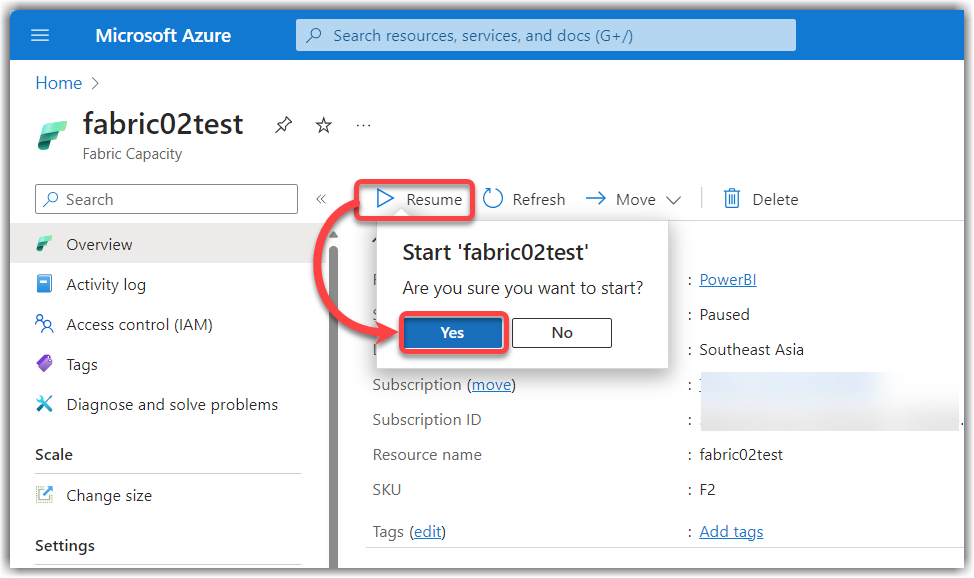The height and width of the screenshot is (578, 974).
Task: Collapse the left resource menu
Action: pyautogui.click(x=321, y=199)
